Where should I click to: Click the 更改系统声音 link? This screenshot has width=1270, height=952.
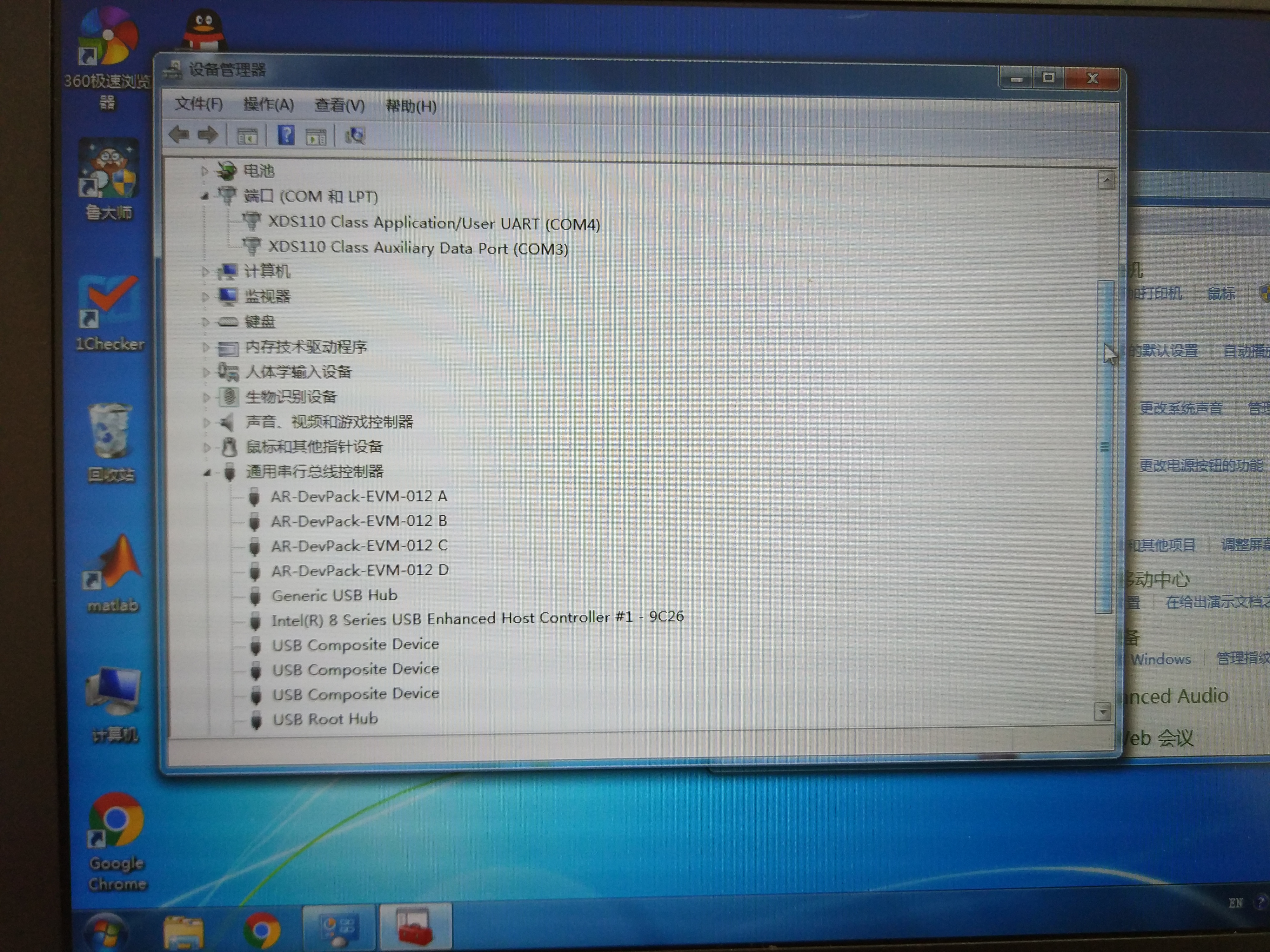click(1180, 408)
